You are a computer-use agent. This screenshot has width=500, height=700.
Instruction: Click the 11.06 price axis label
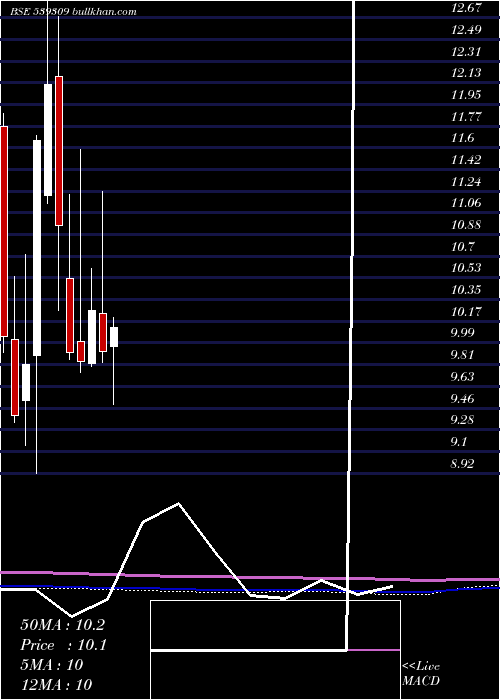click(x=466, y=203)
